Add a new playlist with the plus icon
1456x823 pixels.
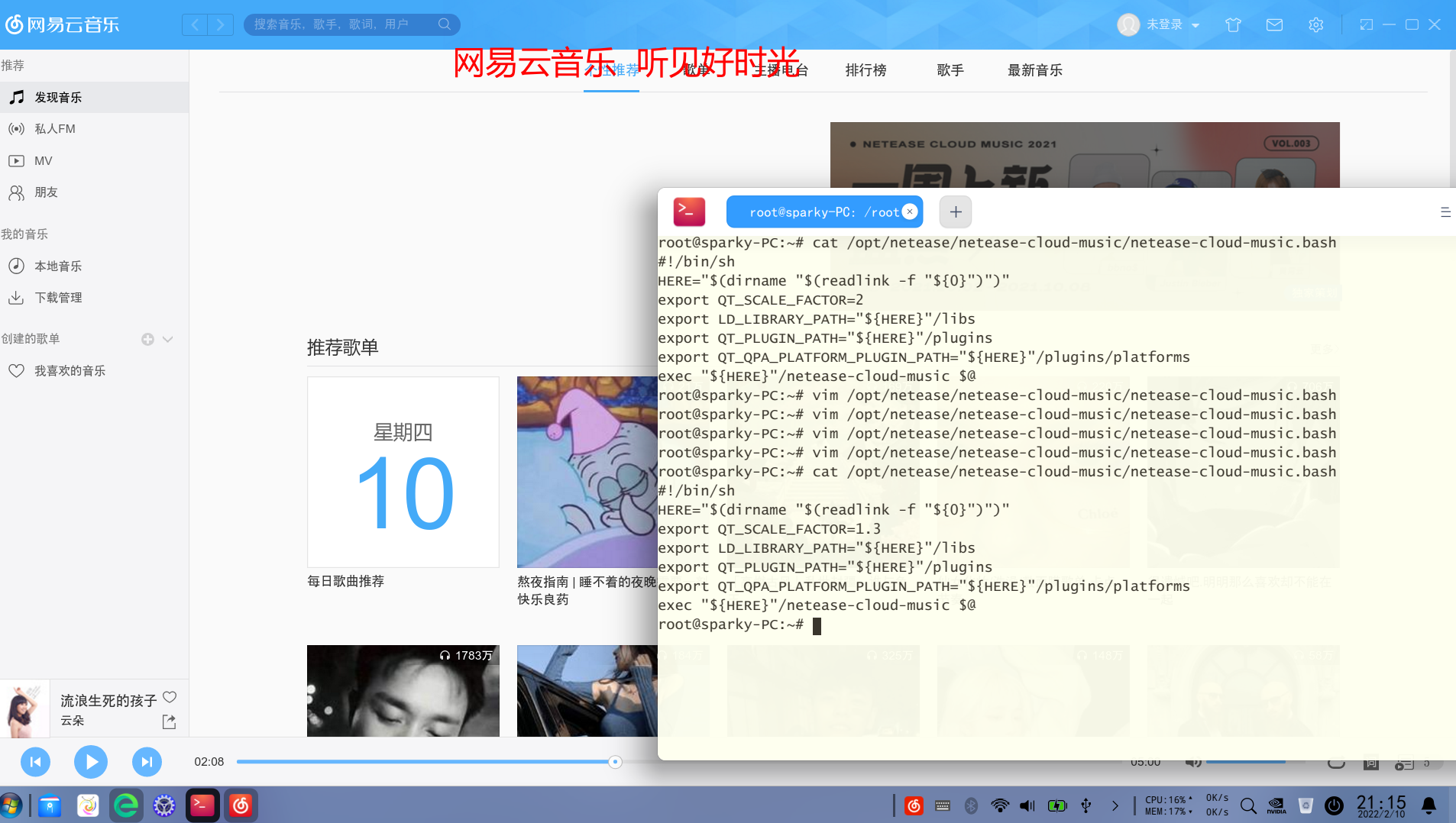[x=147, y=339]
